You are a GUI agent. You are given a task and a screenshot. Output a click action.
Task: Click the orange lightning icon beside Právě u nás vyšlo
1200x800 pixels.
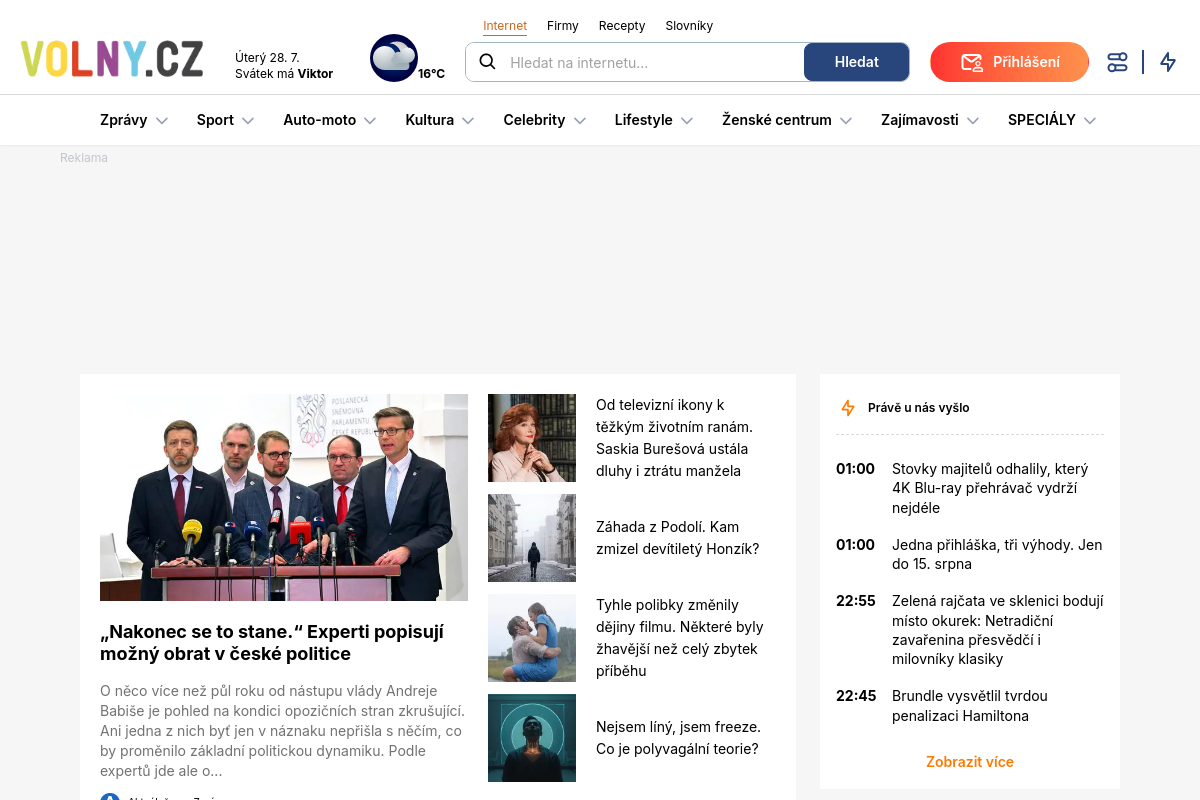click(848, 408)
